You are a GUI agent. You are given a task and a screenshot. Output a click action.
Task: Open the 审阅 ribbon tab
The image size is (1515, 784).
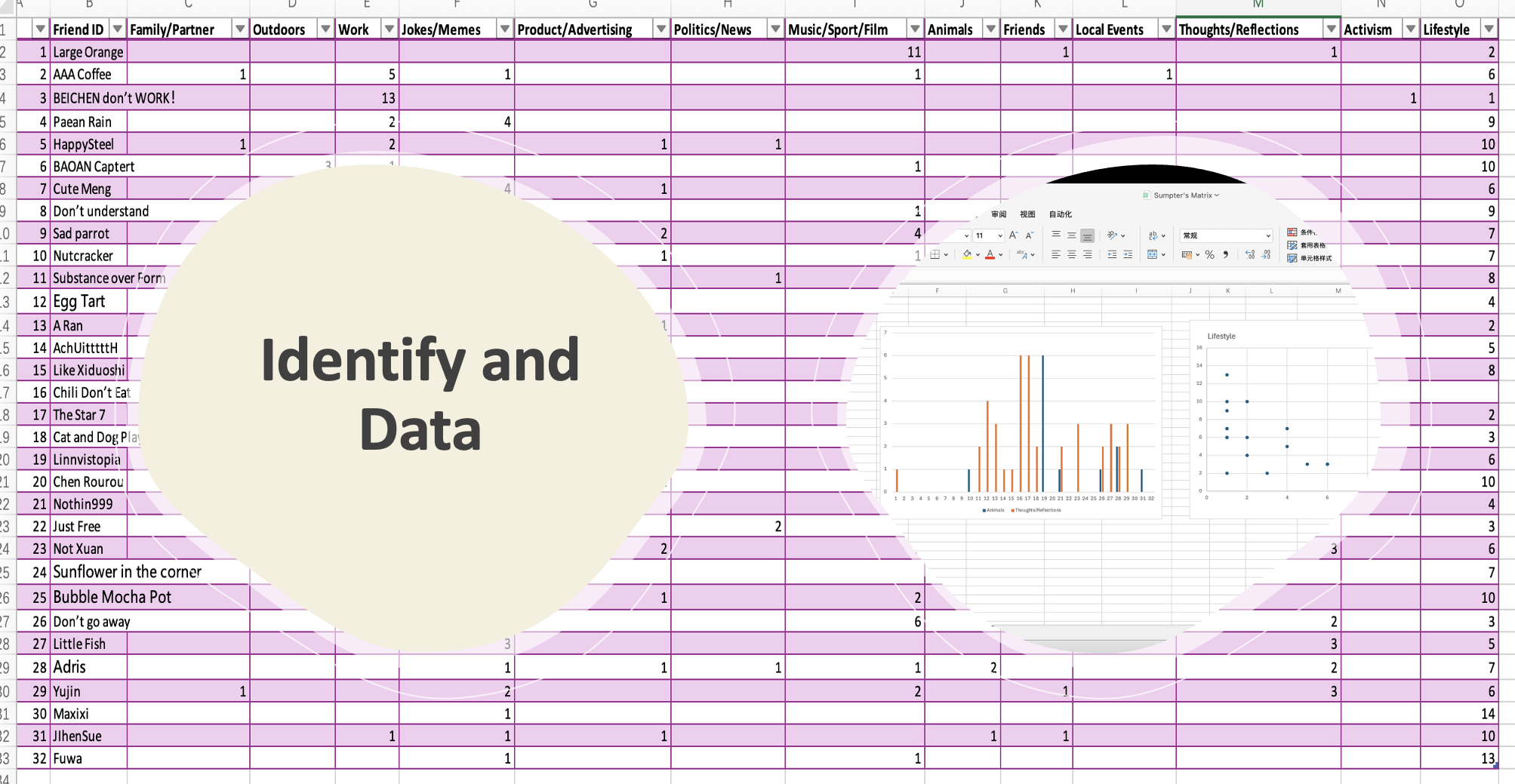click(x=999, y=214)
